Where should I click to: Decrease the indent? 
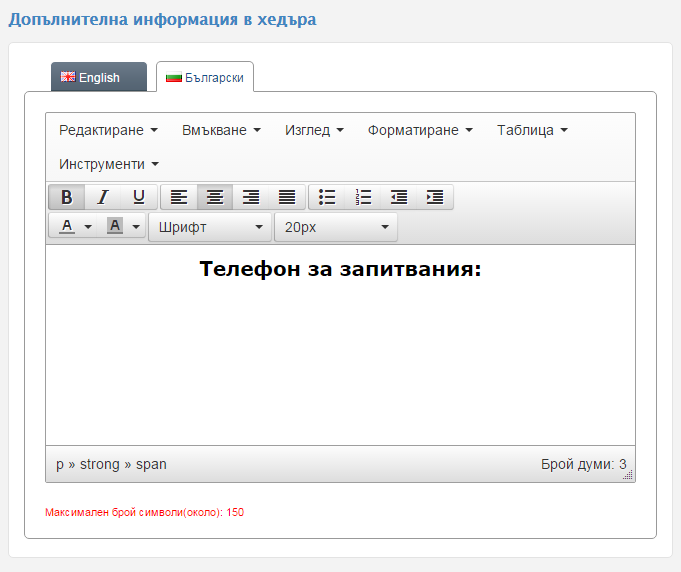pos(399,197)
